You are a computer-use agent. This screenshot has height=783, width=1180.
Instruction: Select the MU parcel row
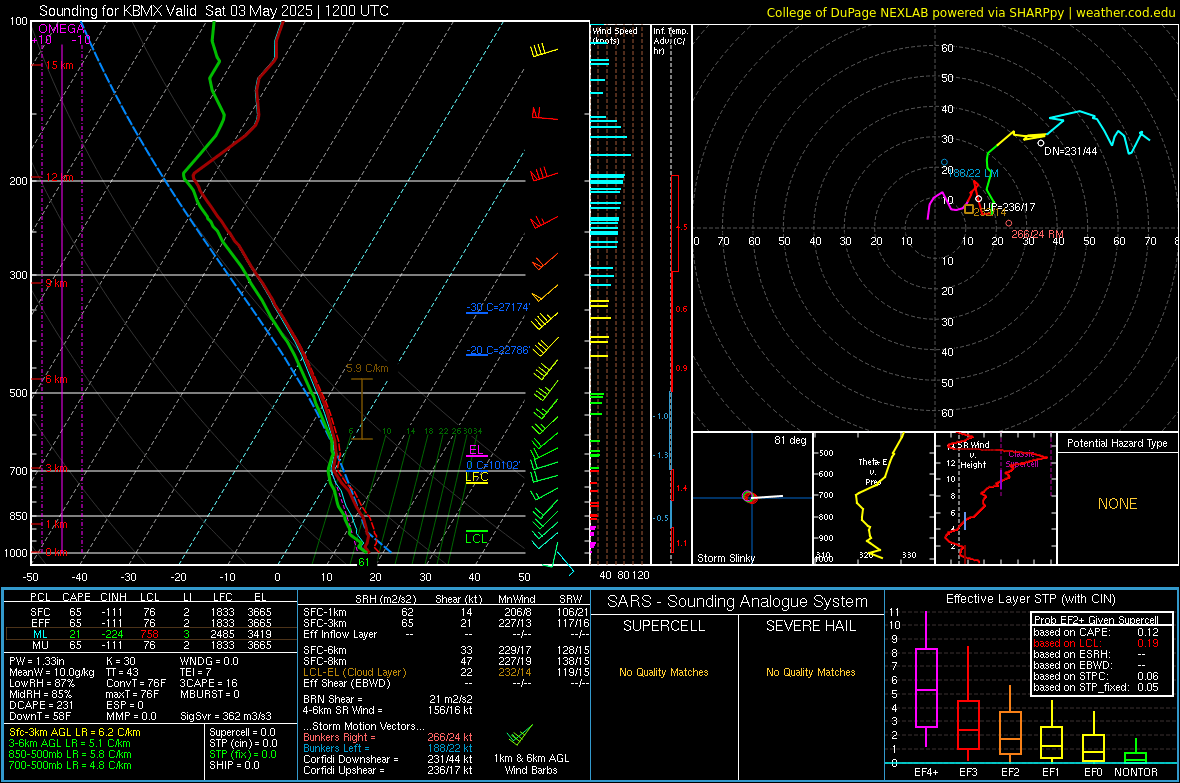[150, 645]
